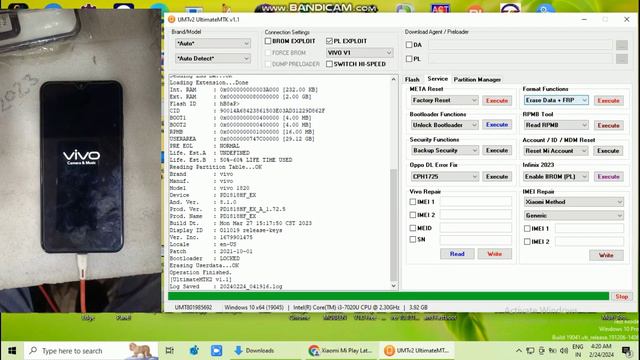Expand the Backup Security dropdown
The image size is (640, 360).
click(444, 150)
